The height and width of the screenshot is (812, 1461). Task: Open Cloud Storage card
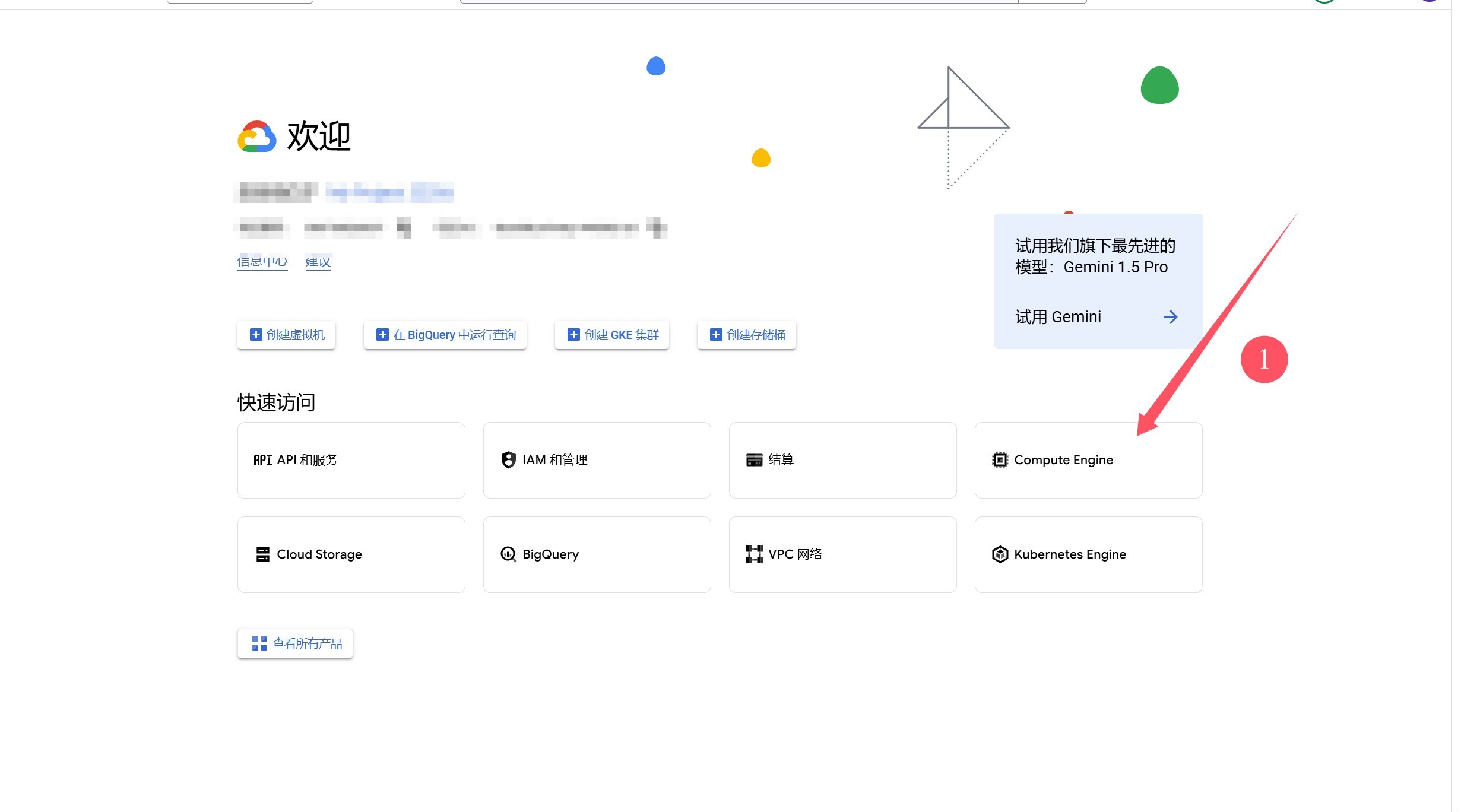(x=351, y=554)
